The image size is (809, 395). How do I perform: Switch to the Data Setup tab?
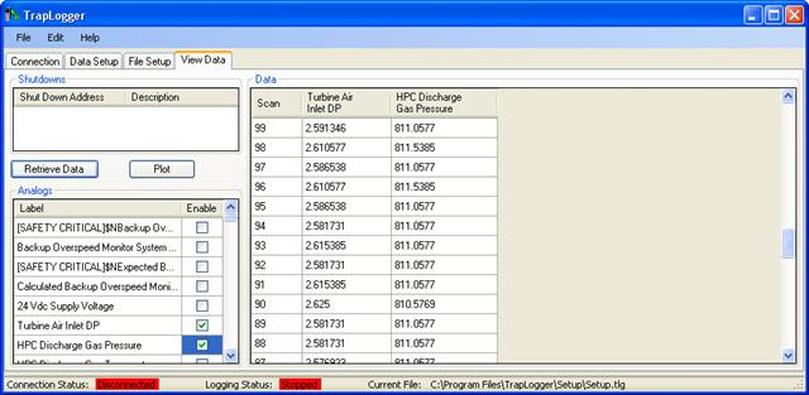[93, 61]
